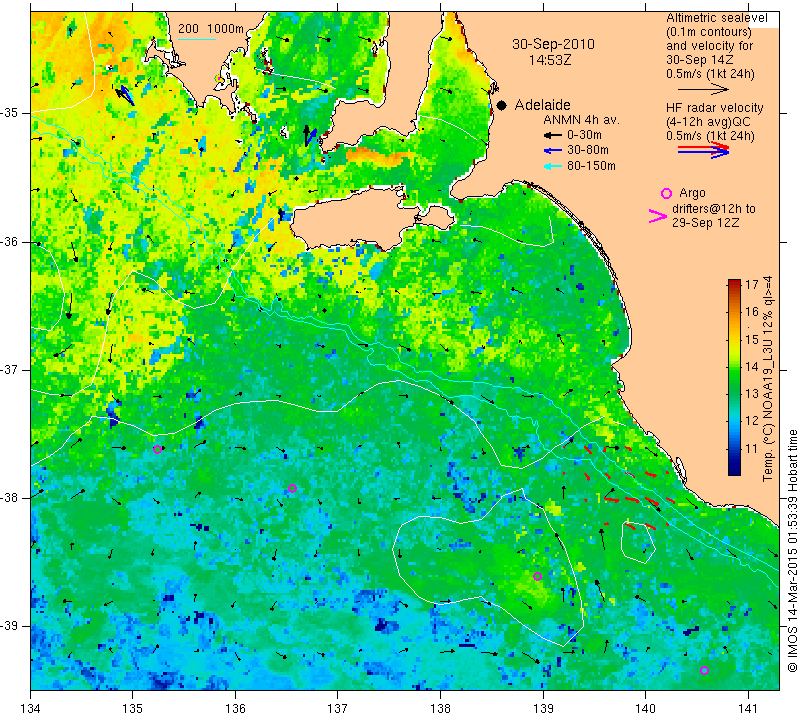Click the Adelaide label text
The height and width of the screenshot is (720, 800).
[x=542, y=105]
